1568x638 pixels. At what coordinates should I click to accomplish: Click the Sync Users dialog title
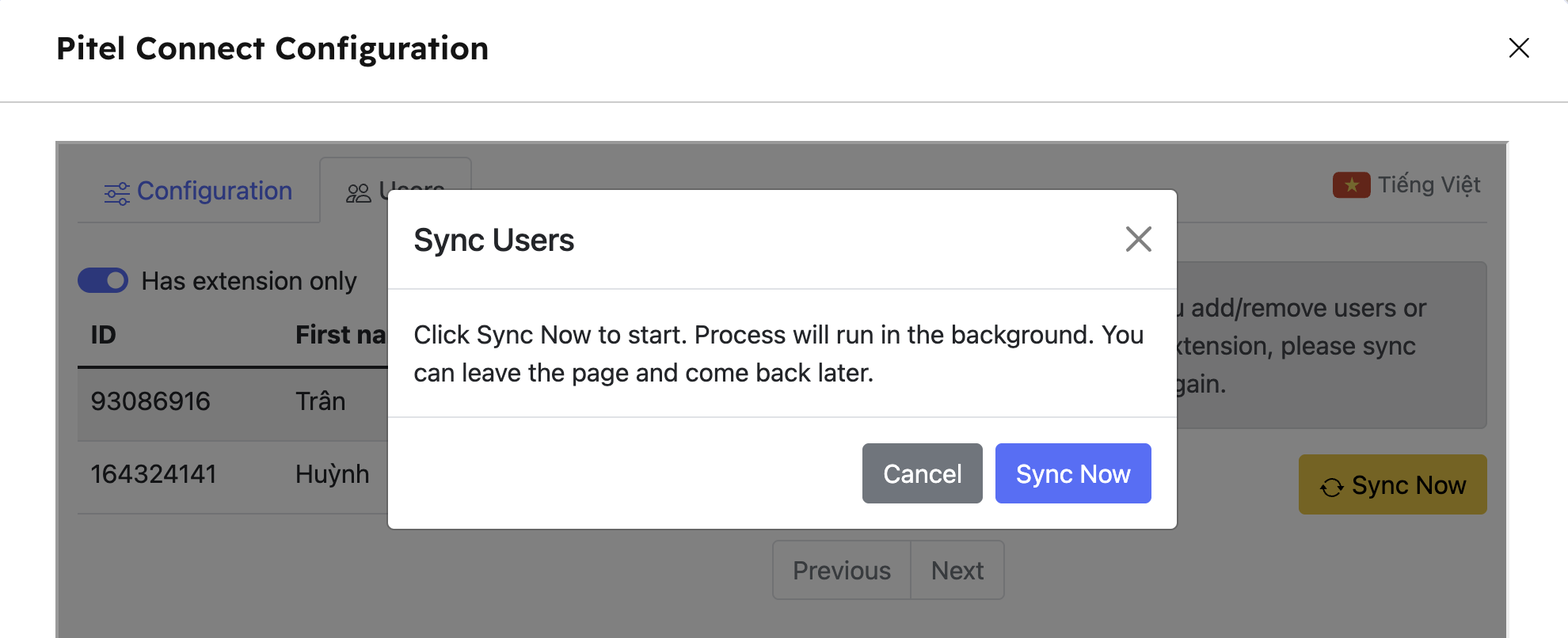(493, 240)
